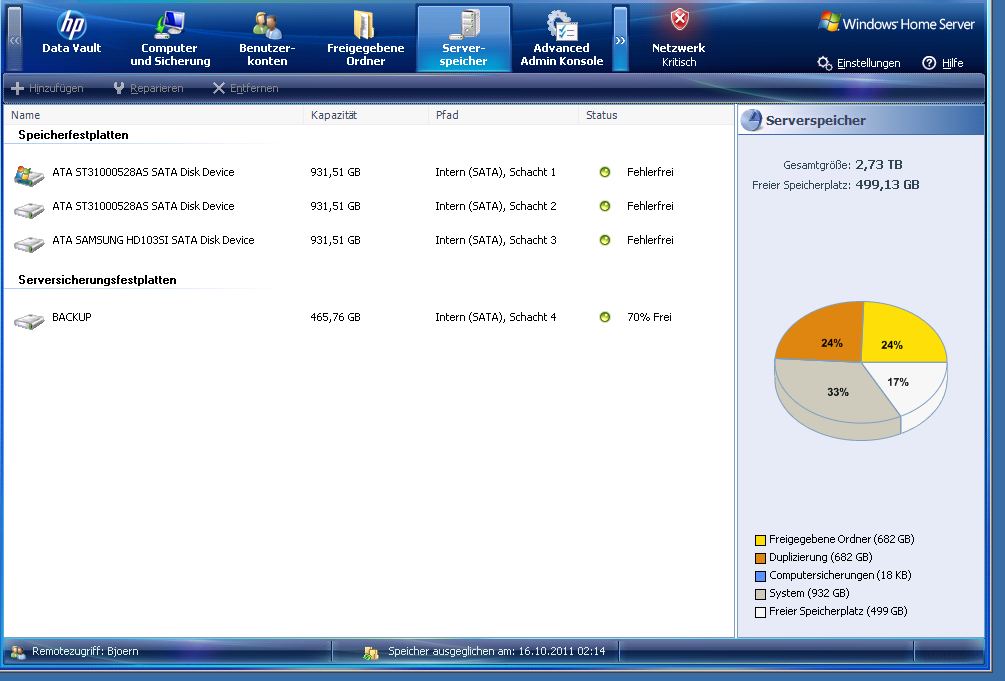The width and height of the screenshot is (1005, 681).
Task: Click the Windows Home Server logo
Action: pyautogui.click(x=897, y=22)
